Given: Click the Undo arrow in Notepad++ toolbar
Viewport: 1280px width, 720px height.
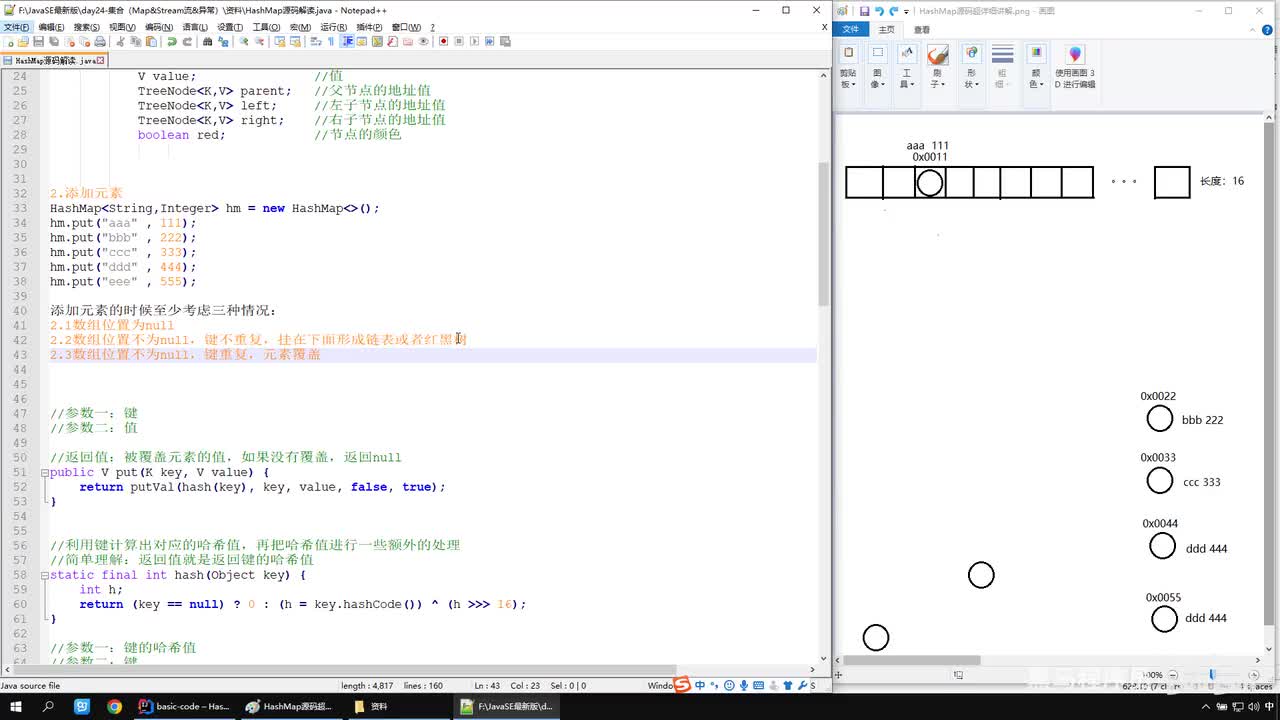Looking at the screenshot, I should click(x=172, y=42).
